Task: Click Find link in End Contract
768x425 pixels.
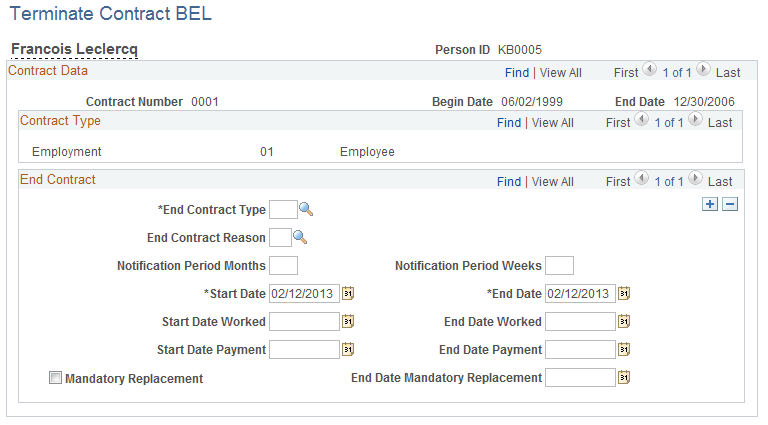Action: click(509, 182)
